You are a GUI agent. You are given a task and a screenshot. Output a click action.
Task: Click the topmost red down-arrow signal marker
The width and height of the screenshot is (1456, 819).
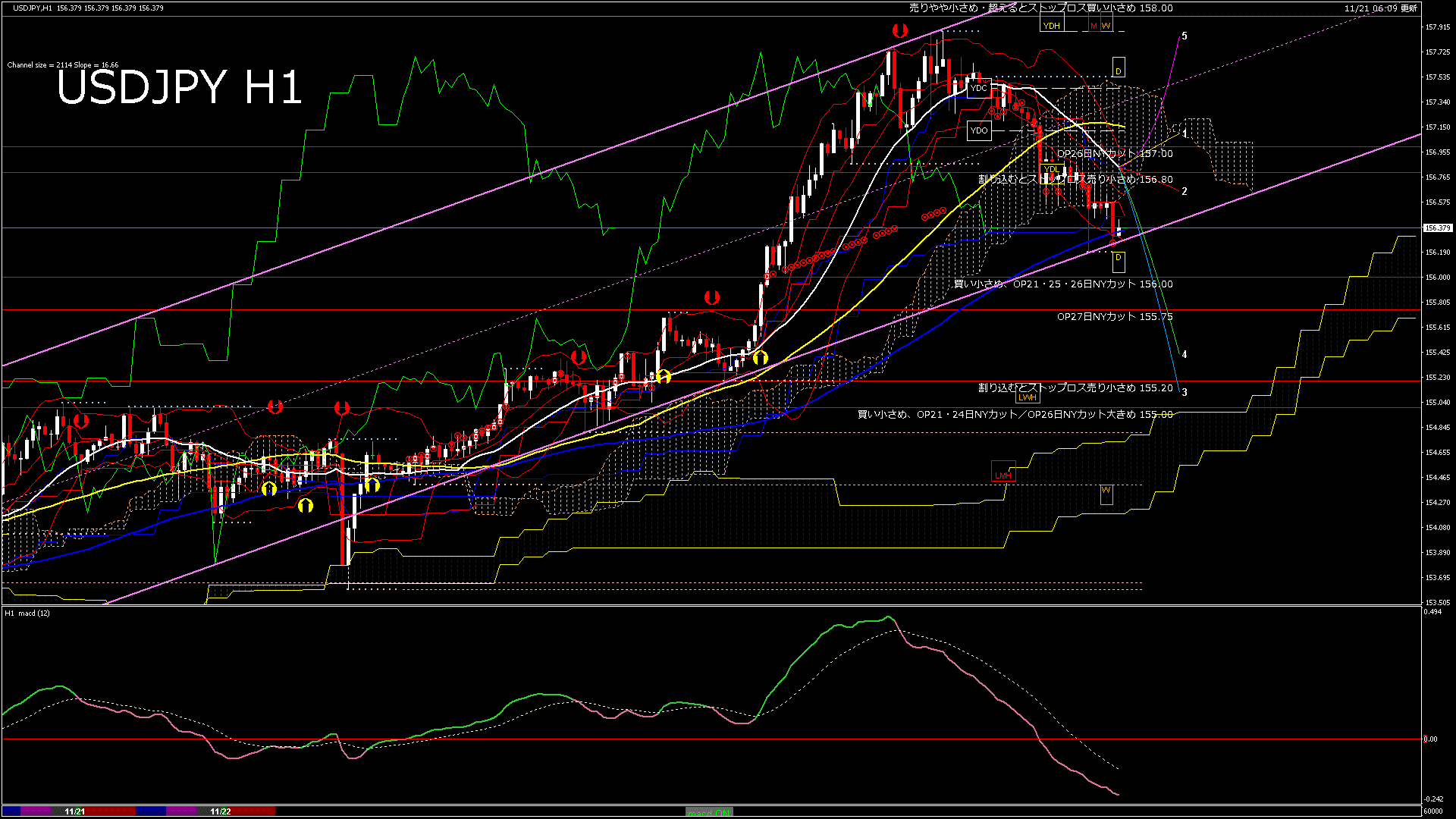[x=899, y=31]
